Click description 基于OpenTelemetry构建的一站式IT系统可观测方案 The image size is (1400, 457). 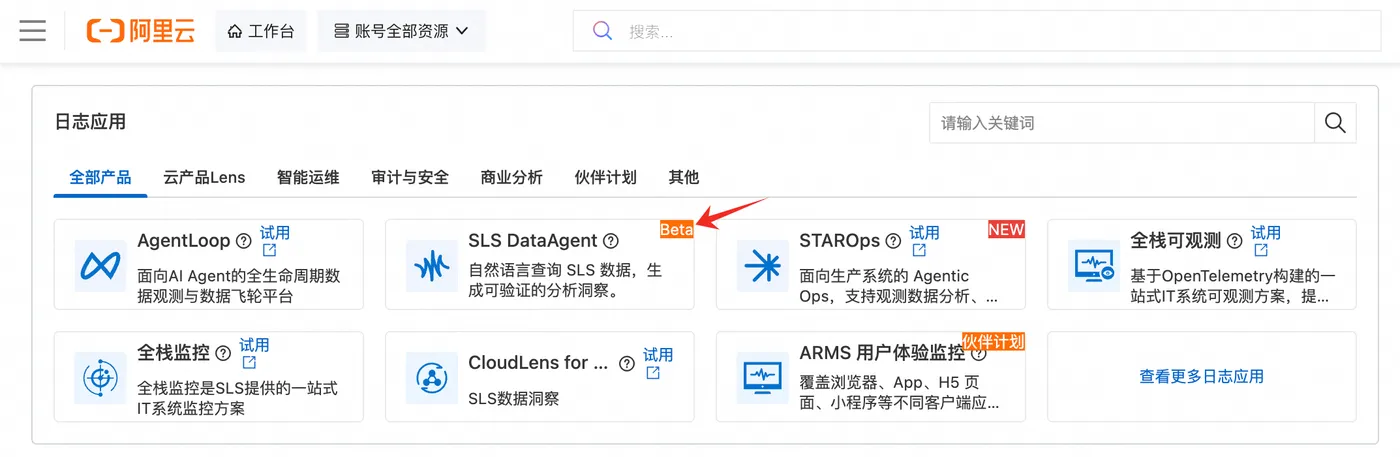[1232, 286]
